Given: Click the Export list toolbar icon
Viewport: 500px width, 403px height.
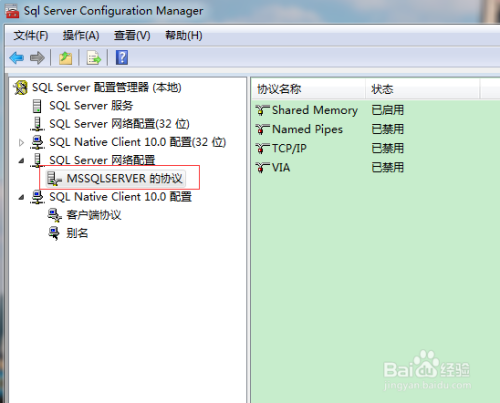Looking at the screenshot, I should click(x=94, y=58).
